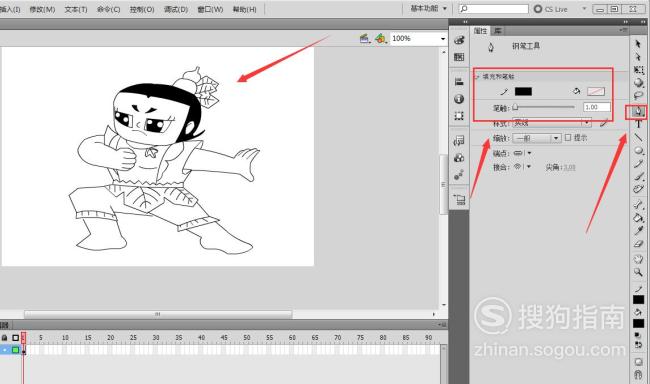Image resolution: width=650 pixels, height=384 pixels.
Task: Select the Brush tool
Action: [x=638, y=176]
